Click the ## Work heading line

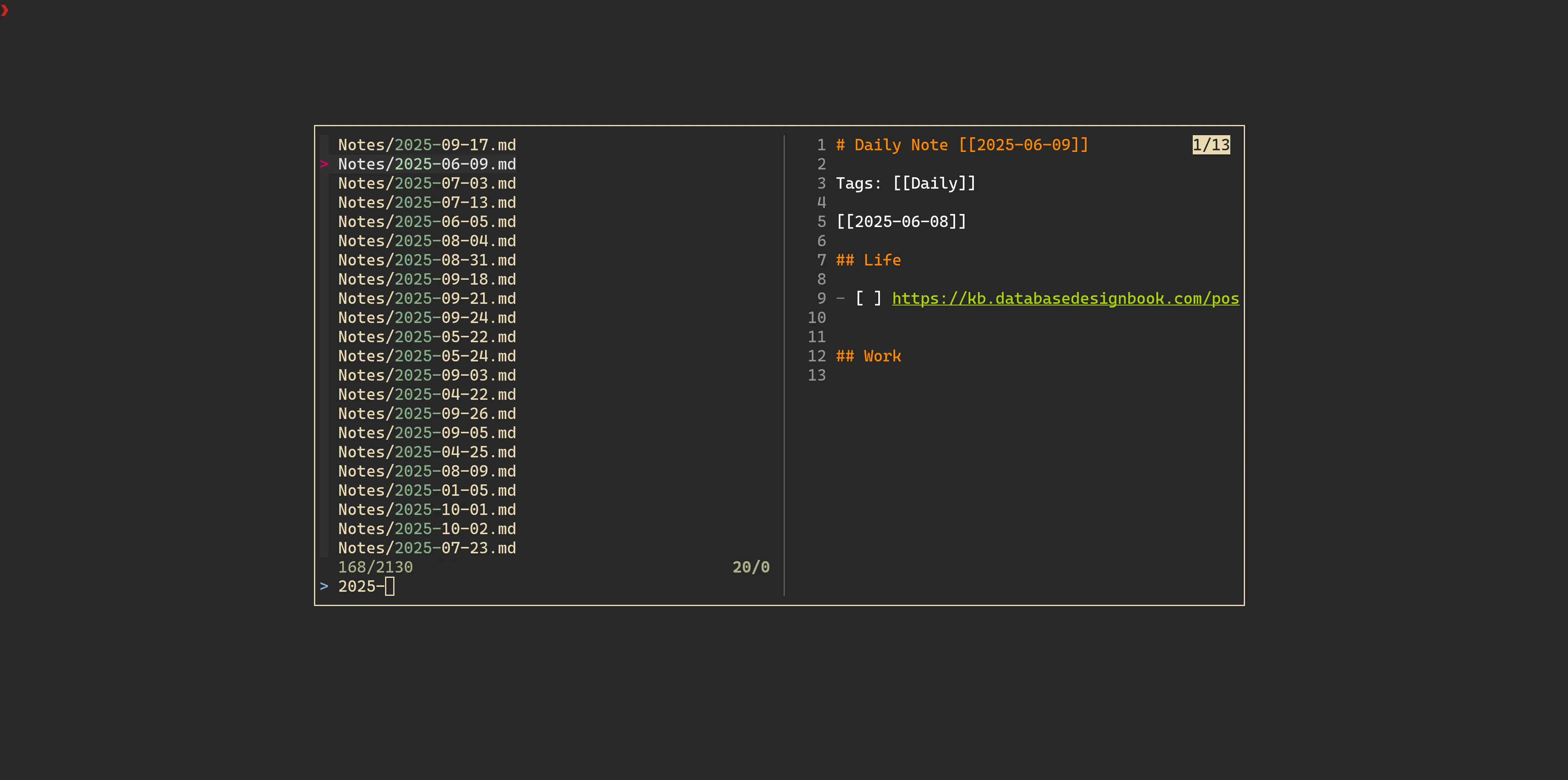pyautogui.click(x=868, y=356)
